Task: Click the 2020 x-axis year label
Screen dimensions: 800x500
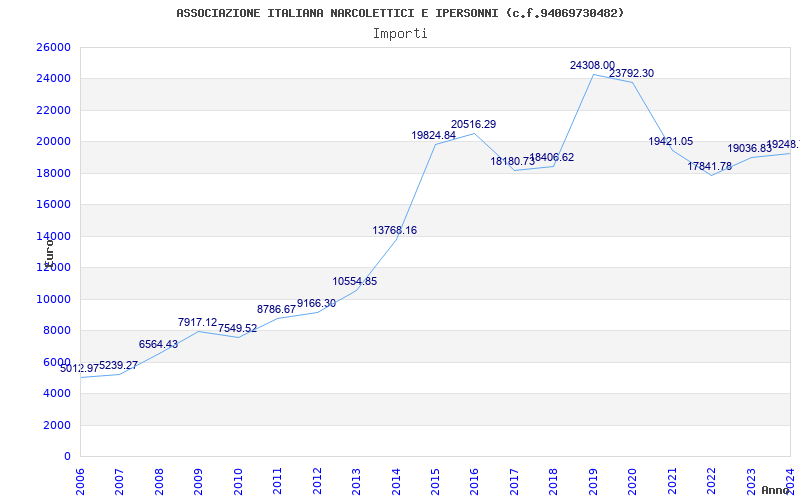Action: [633, 482]
